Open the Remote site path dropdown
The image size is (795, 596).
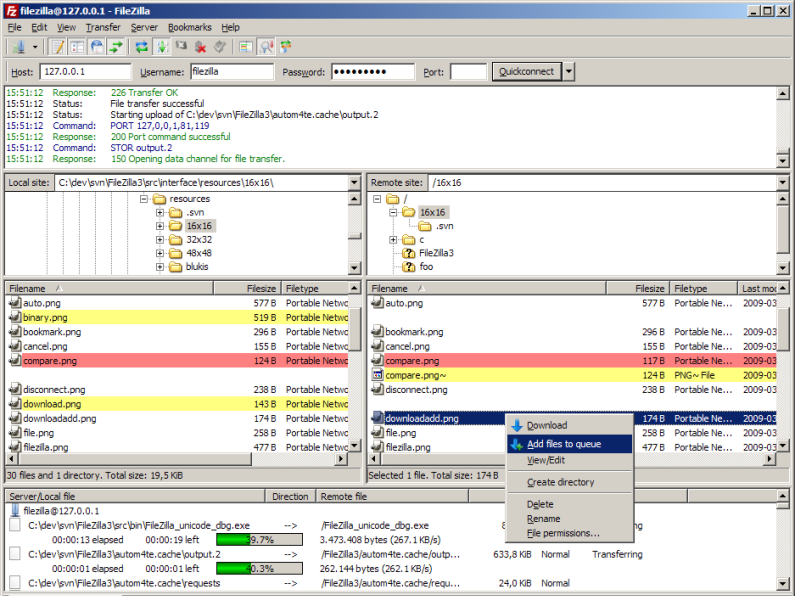[x=783, y=182]
